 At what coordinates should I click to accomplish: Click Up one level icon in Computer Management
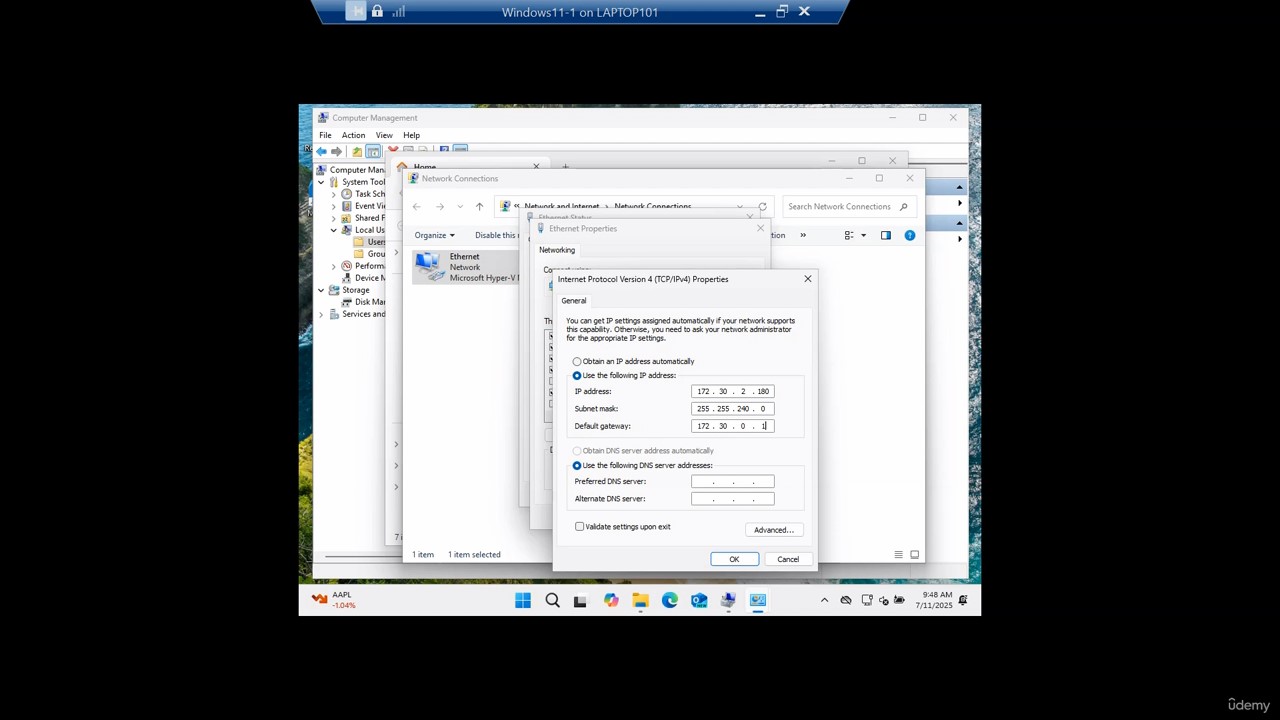coord(357,151)
